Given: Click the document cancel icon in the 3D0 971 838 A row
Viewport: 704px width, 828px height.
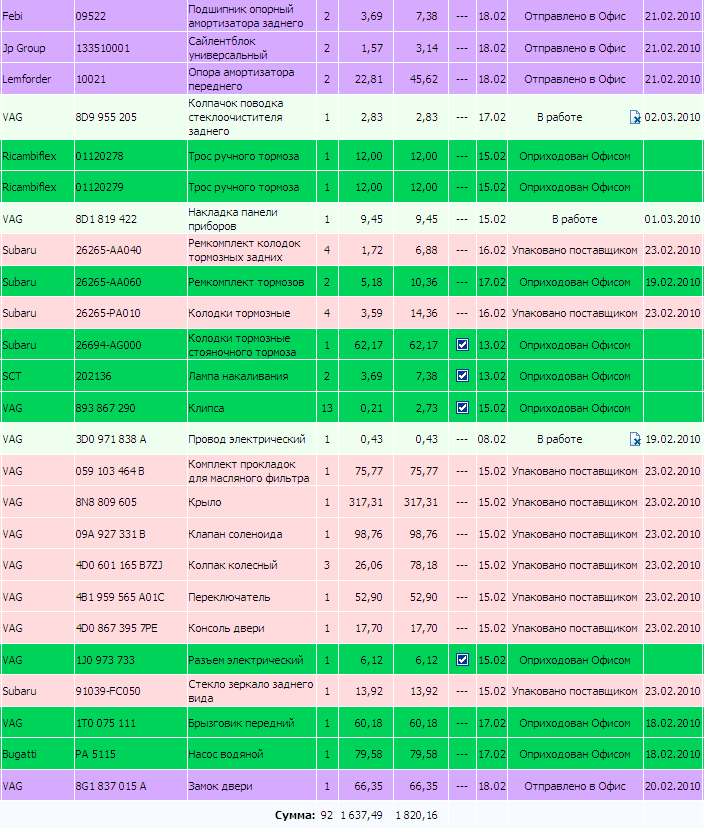Looking at the screenshot, I should (635, 439).
